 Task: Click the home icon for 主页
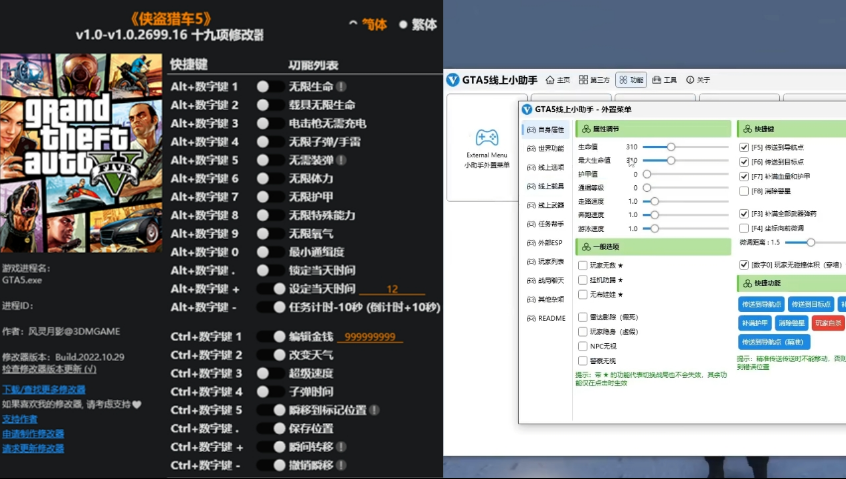coord(550,80)
